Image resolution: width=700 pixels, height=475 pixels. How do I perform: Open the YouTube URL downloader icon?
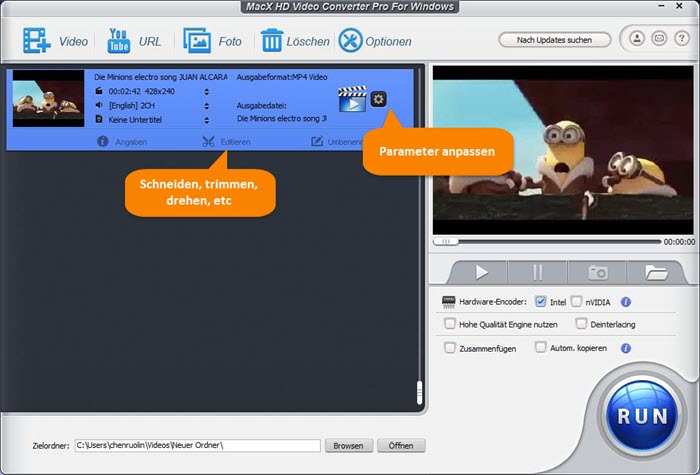118,41
